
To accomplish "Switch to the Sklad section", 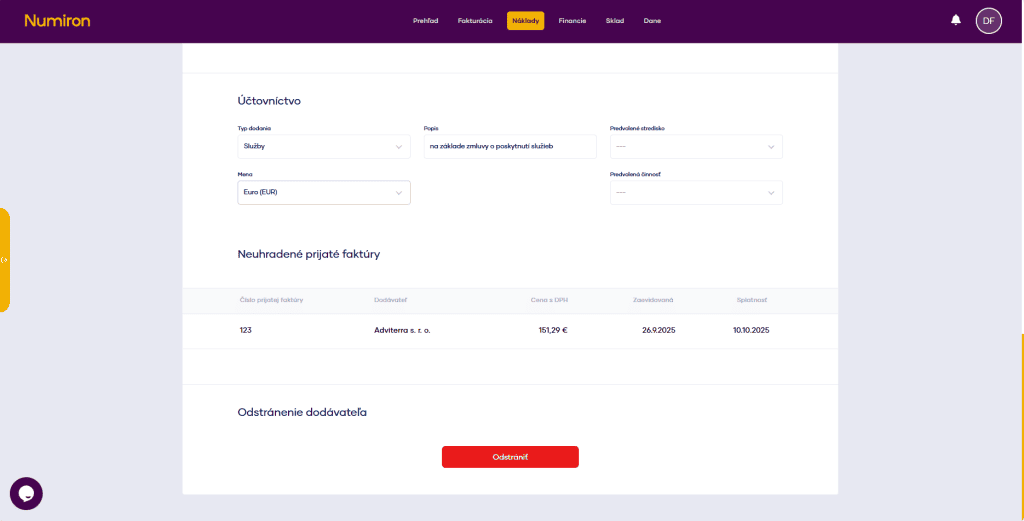I will [614, 21].
